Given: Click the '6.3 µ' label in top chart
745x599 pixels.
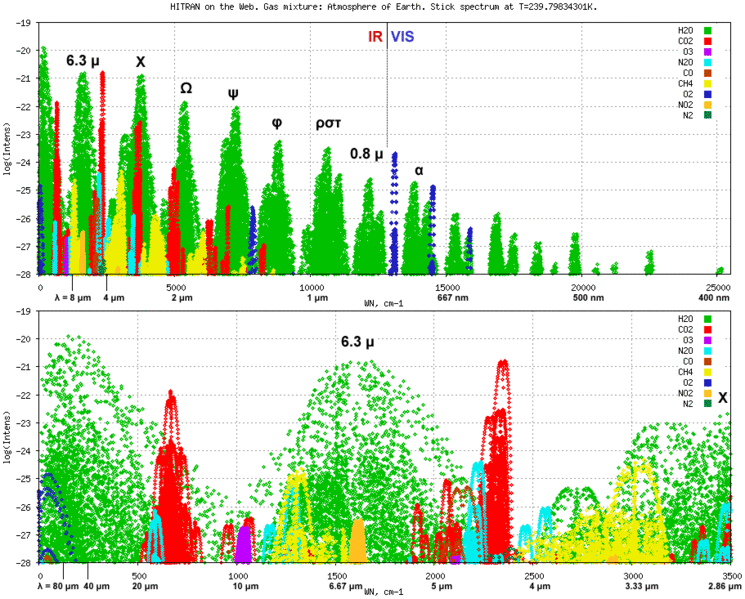Looking at the screenshot, I should click(x=83, y=61).
